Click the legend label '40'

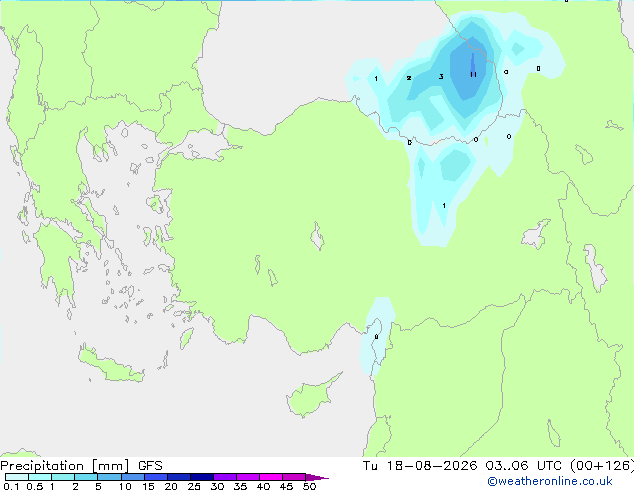click(263, 486)
